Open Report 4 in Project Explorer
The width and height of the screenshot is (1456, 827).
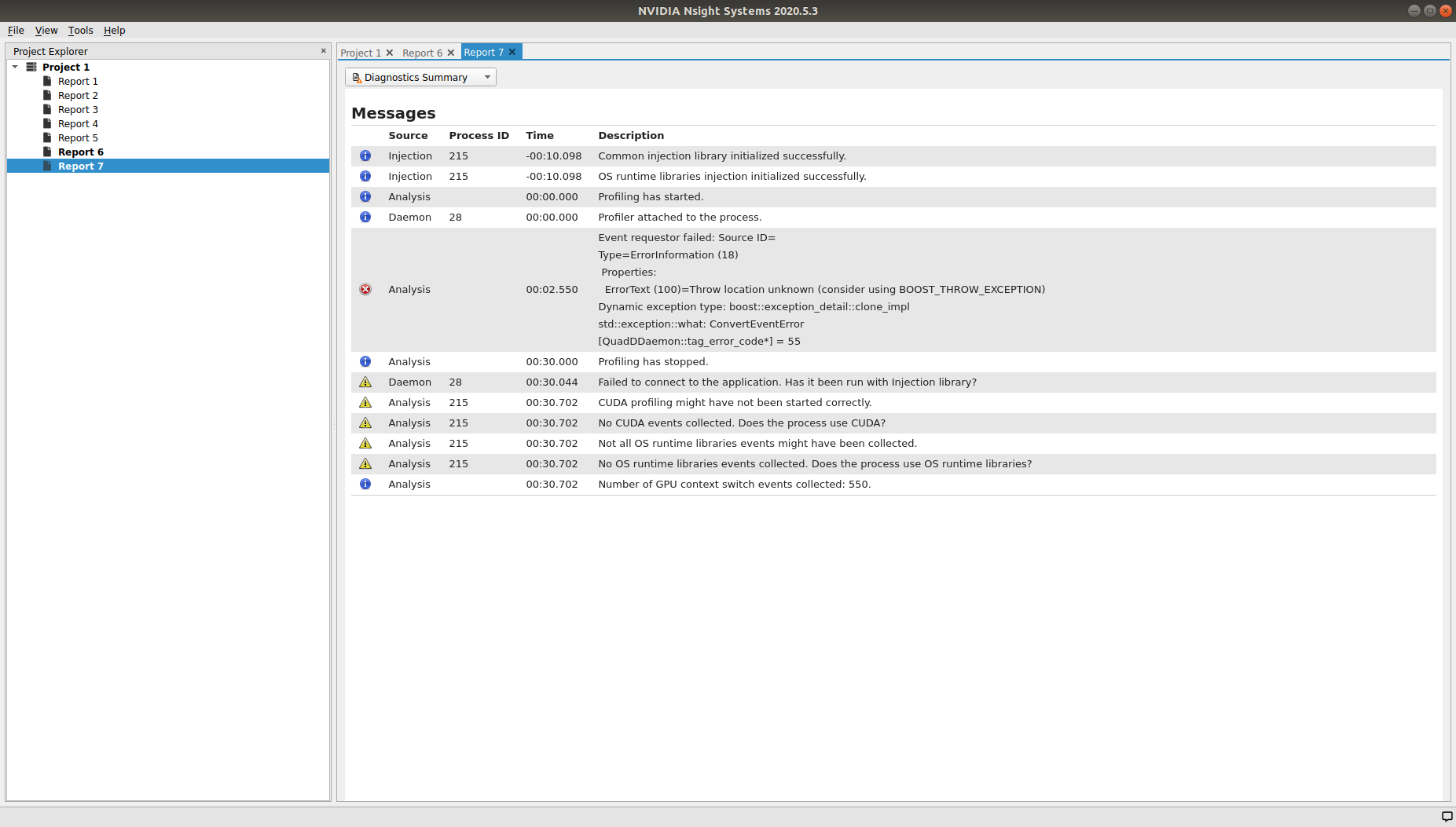tap(78, 124)
